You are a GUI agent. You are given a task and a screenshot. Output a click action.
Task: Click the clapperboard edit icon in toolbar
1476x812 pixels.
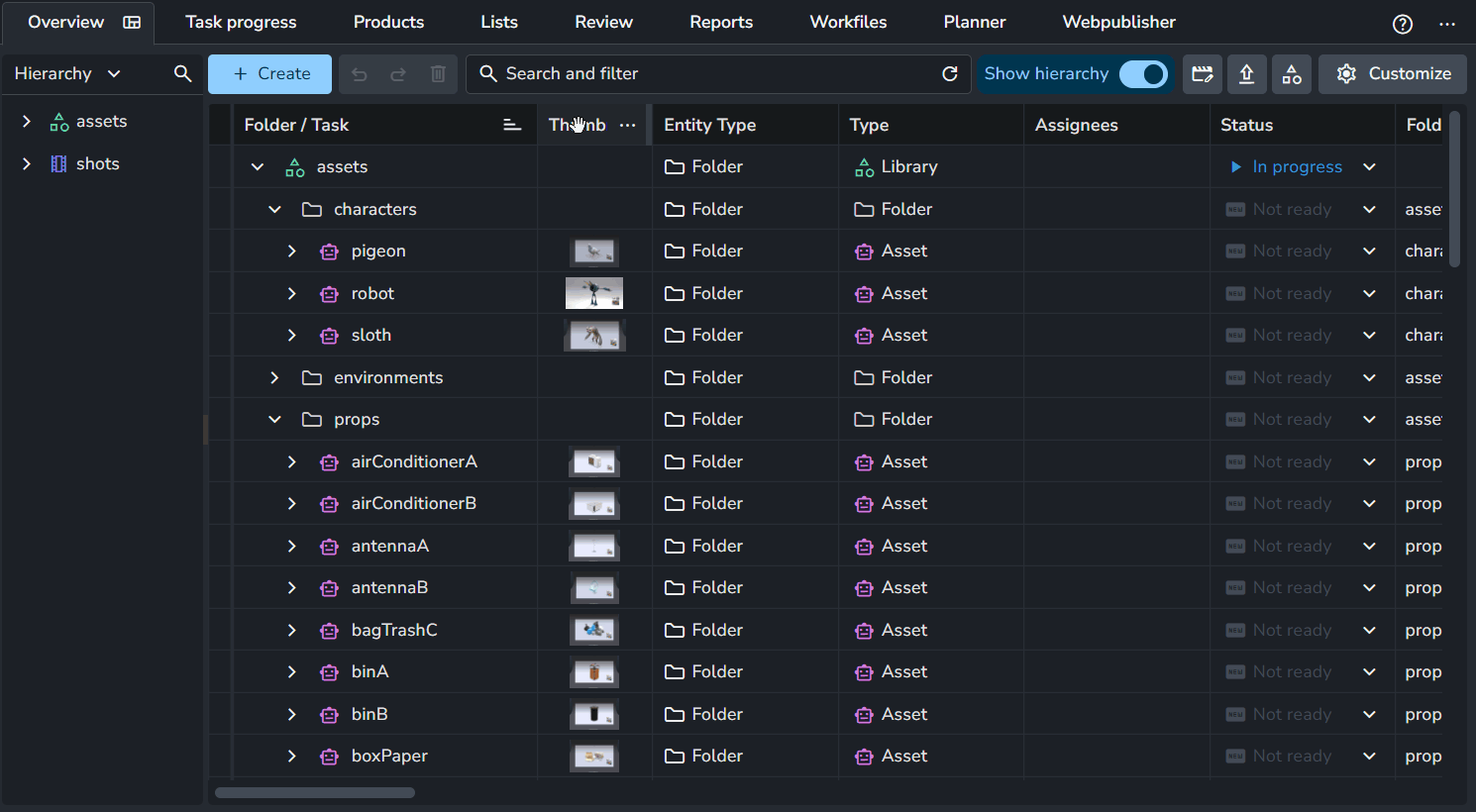tap(1203, 74)
